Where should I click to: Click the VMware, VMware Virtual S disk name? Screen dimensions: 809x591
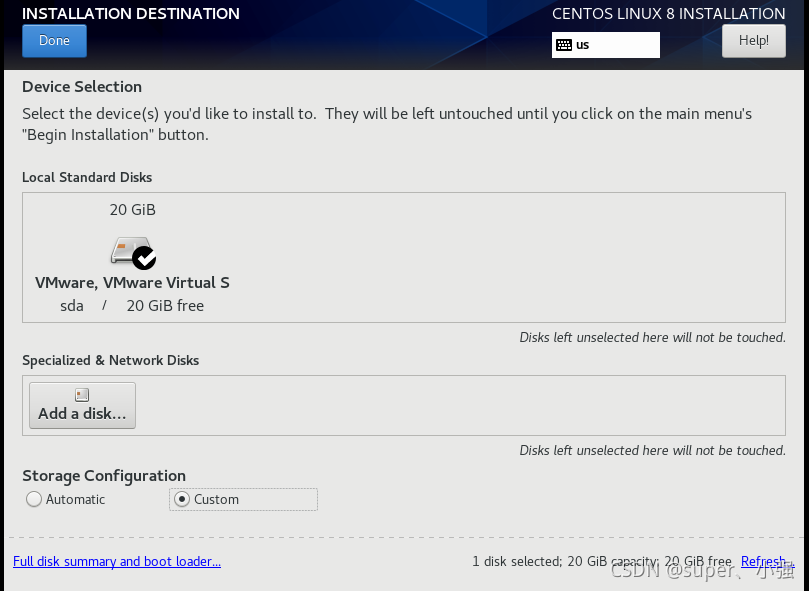point(132,283)
